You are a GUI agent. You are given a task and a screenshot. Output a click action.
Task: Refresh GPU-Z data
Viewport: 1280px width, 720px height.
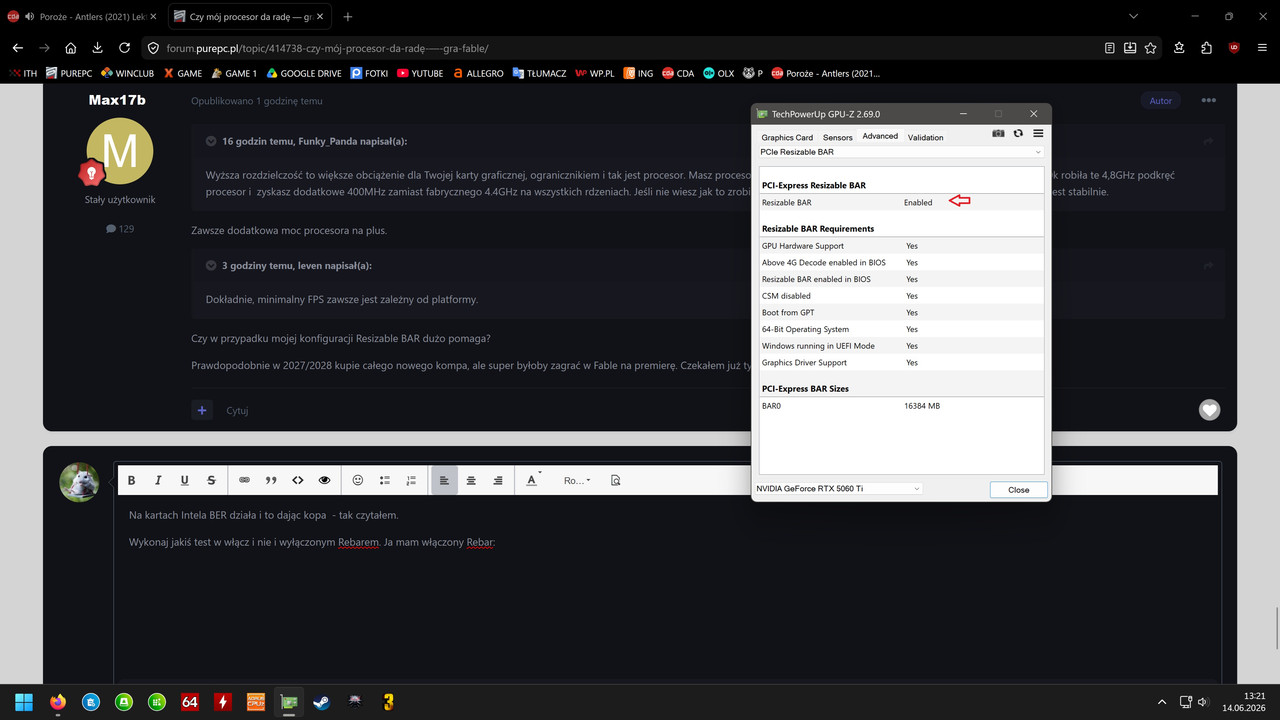[x=1018, y=133]
